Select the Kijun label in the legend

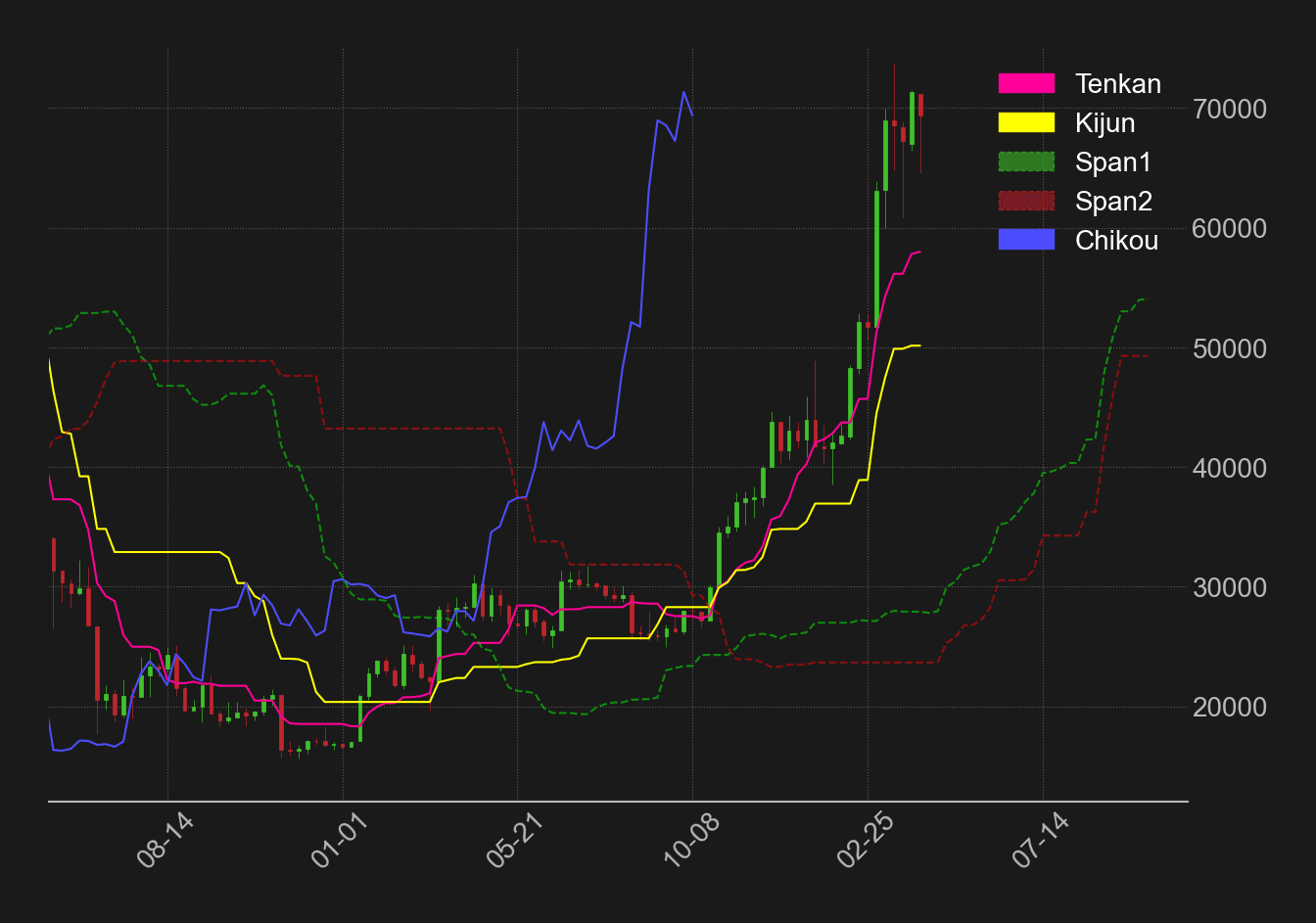(1105, 123)
